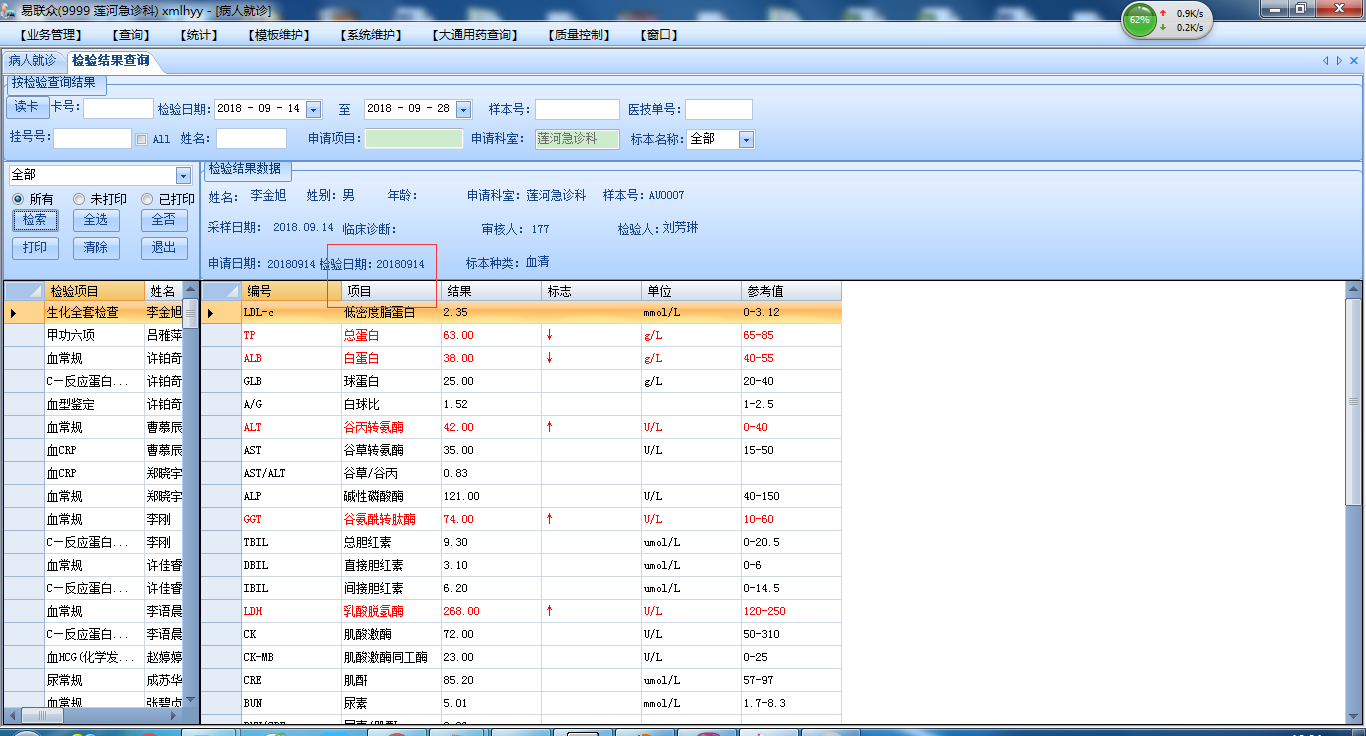The height and width of the screenshot is (736, 1366).
Task: Focus the 挂号号 input field
Action: pyautogui.click(x=92, y=139)
